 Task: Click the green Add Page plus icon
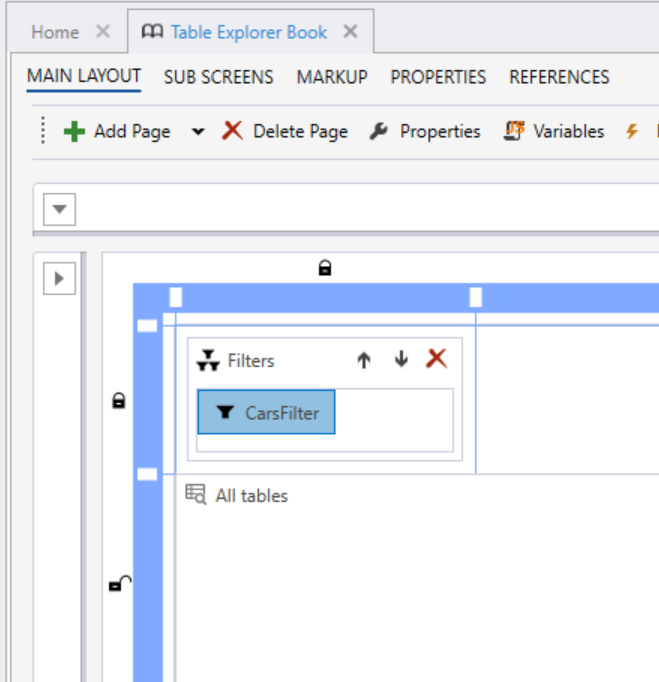tap(74, 132)
